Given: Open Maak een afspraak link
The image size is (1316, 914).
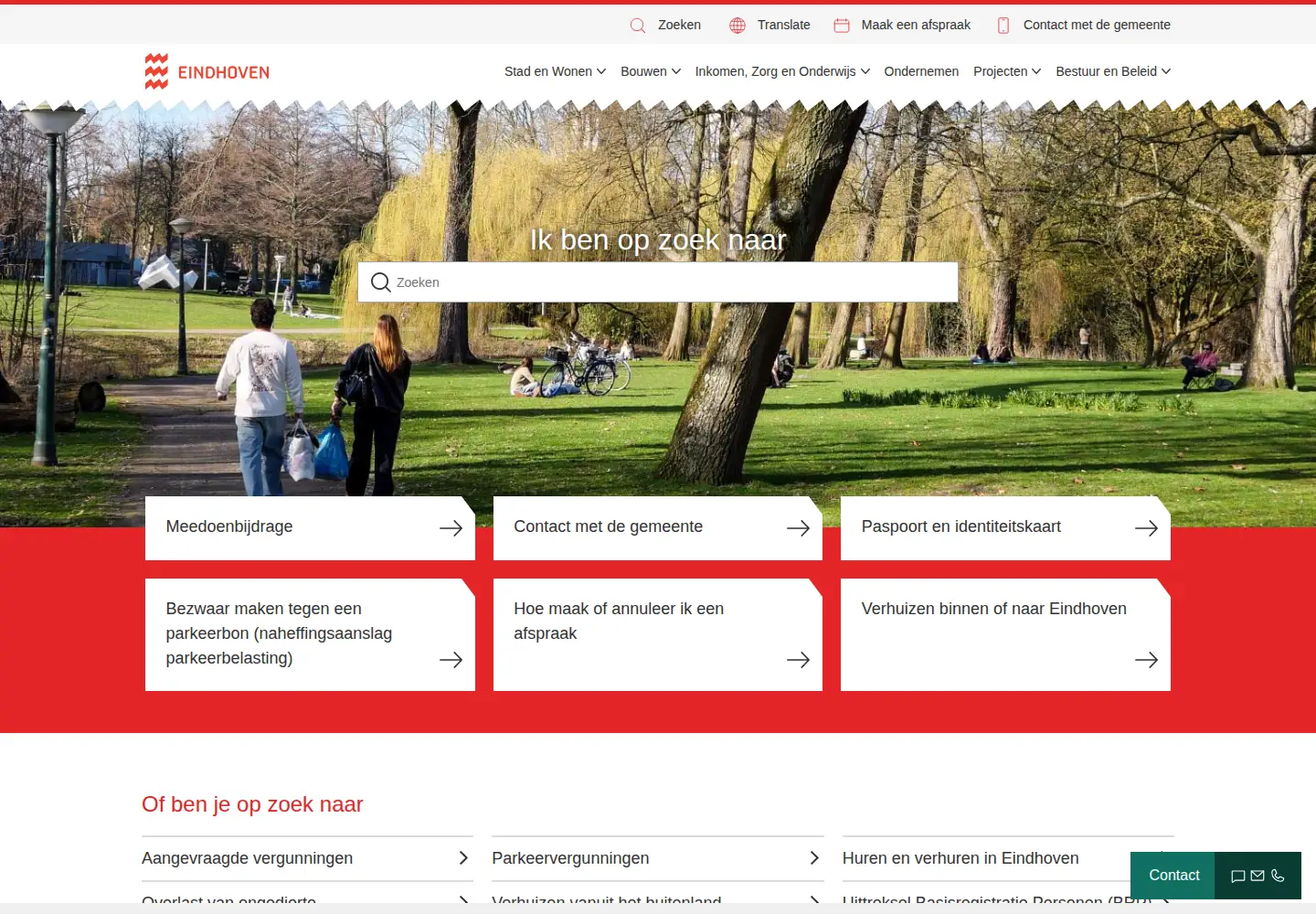Looking at the screenshot, I should pos(916,25).
